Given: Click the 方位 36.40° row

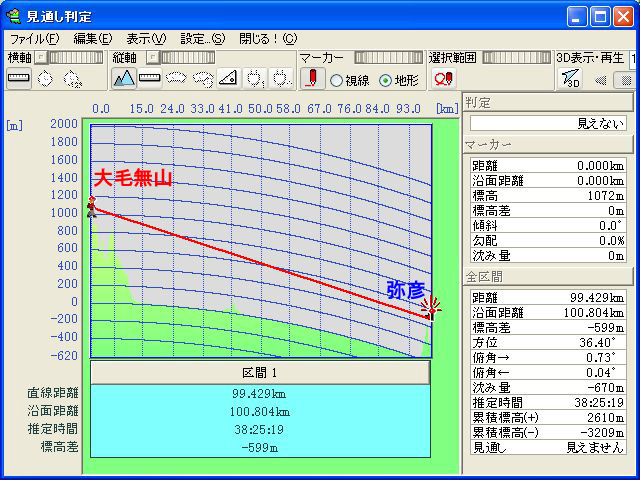Looking at the screenshot, I should pos(548,342).
